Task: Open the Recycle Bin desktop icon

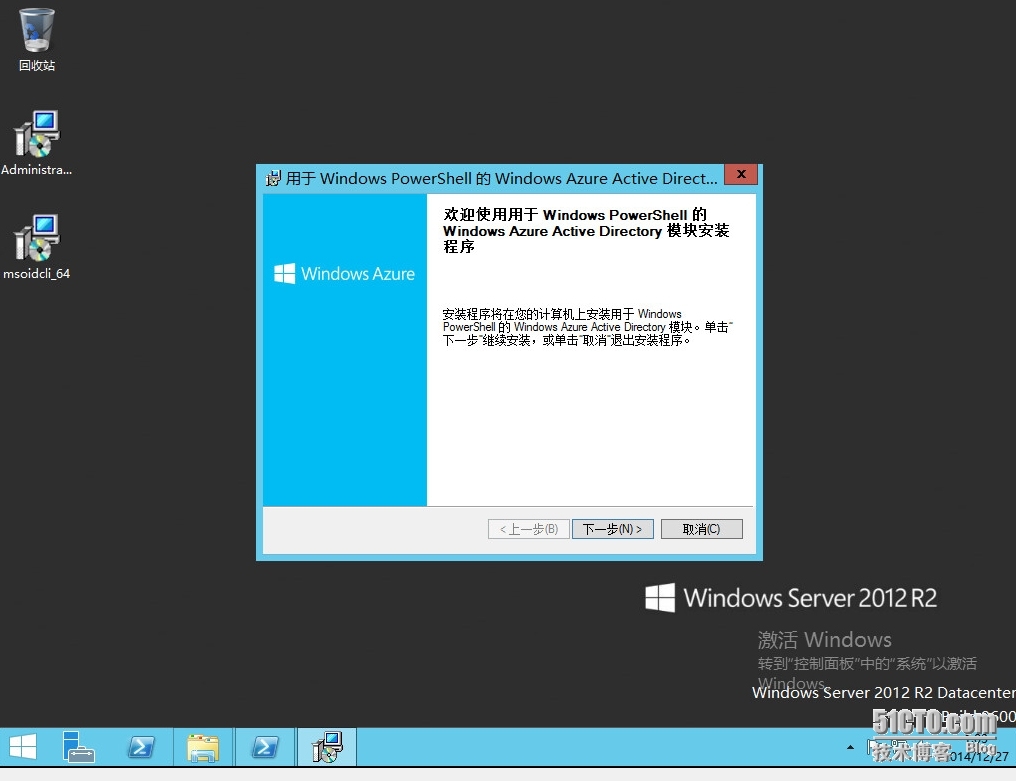Action: (36, 39)
